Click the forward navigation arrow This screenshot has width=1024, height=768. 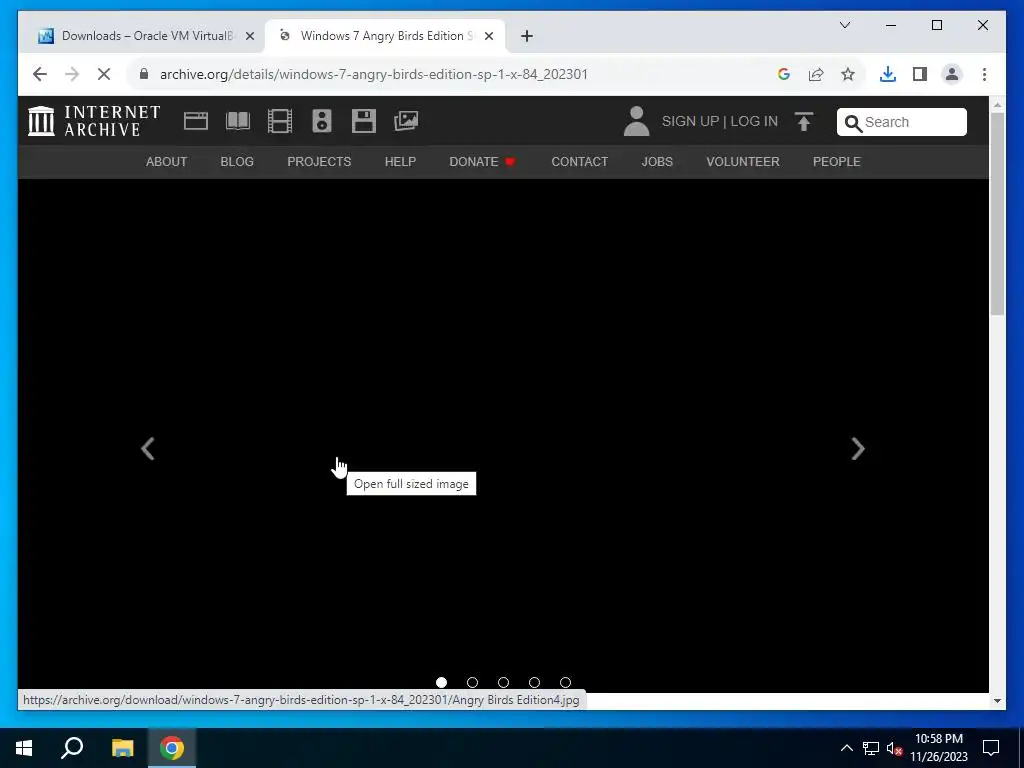pos(72,74)
